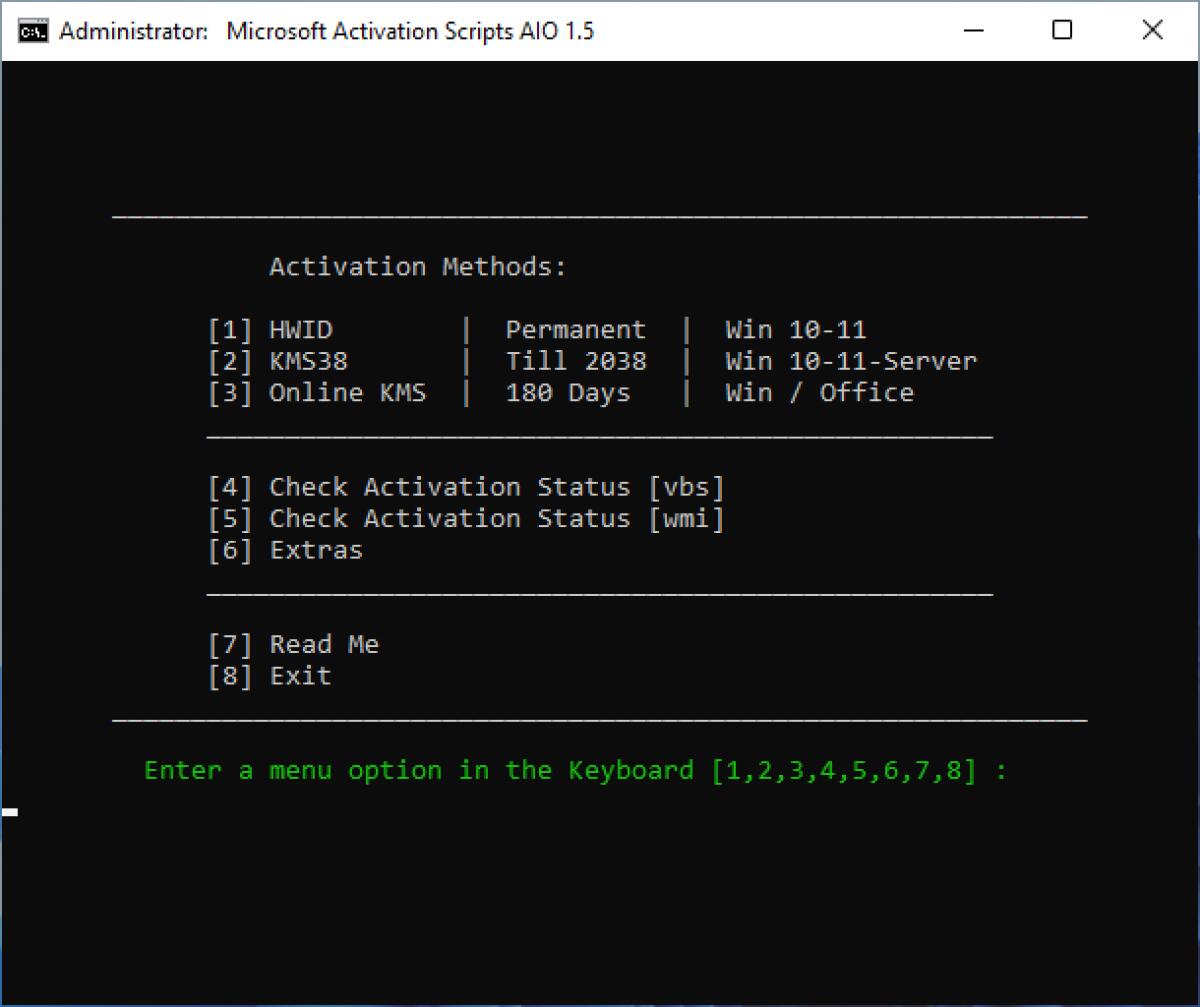Click the green keyboard input prompt line
This screenshot has width=1200, height=1007.
pos(575,770)
